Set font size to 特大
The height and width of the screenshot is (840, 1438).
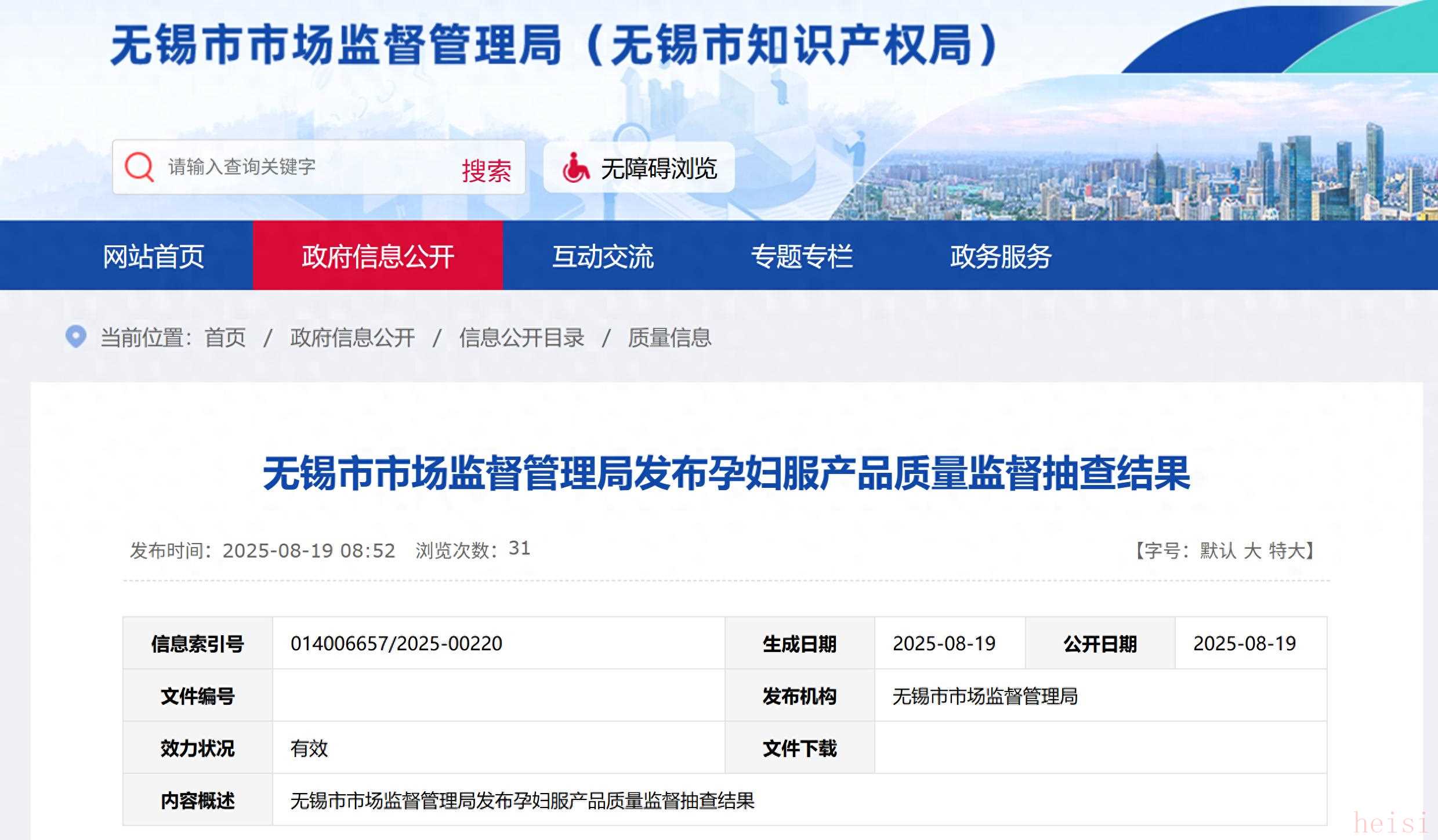coord(1286,551)
